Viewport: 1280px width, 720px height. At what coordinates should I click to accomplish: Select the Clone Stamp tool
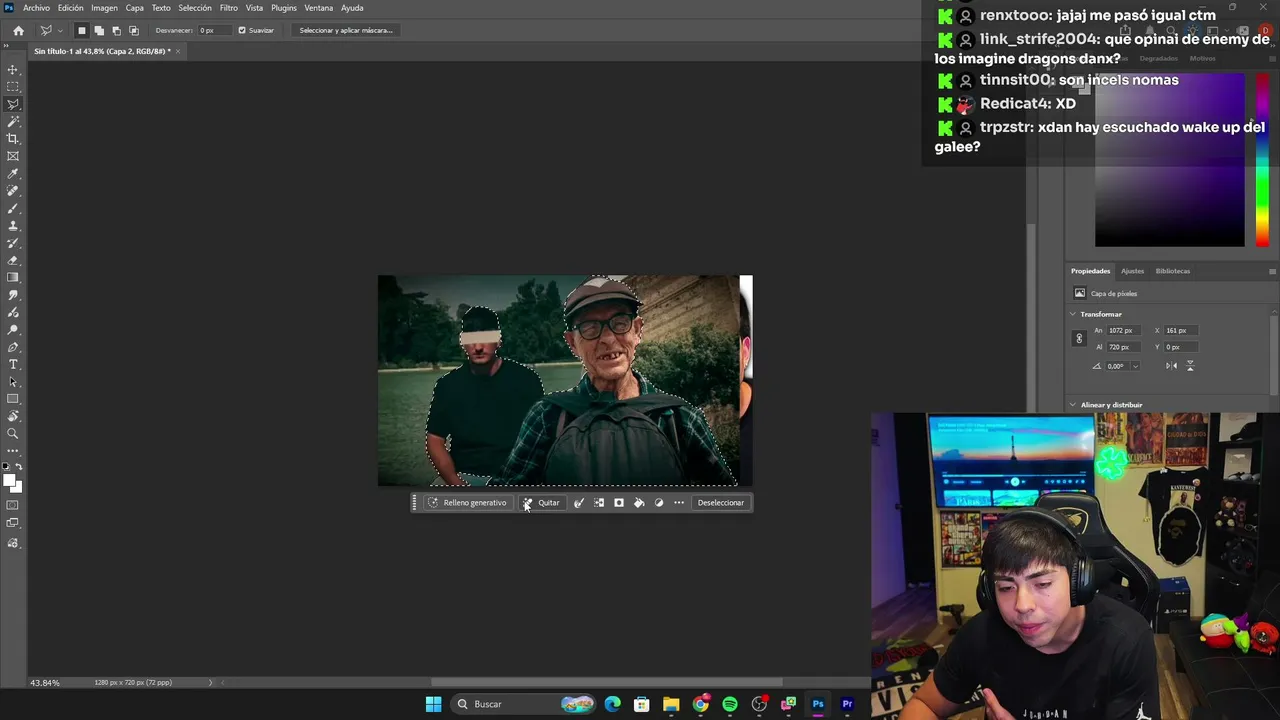point(13,226)
